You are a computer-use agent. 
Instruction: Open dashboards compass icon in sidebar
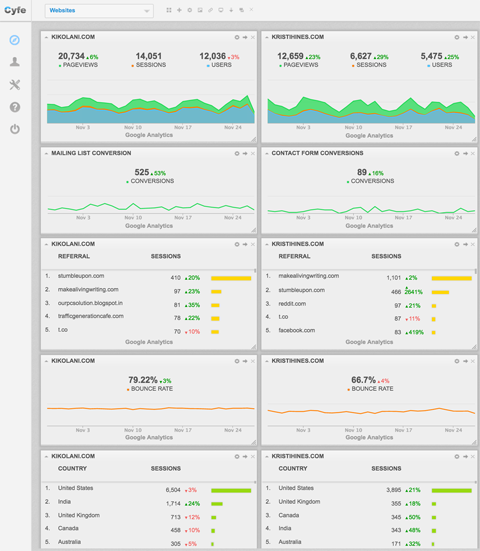tap(15, 40)
